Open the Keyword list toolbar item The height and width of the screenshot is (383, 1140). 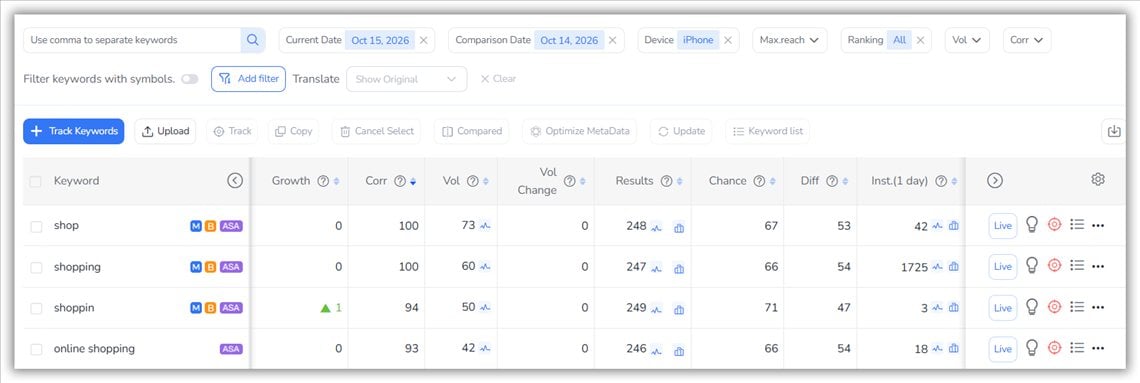click(x=768, y=131)
